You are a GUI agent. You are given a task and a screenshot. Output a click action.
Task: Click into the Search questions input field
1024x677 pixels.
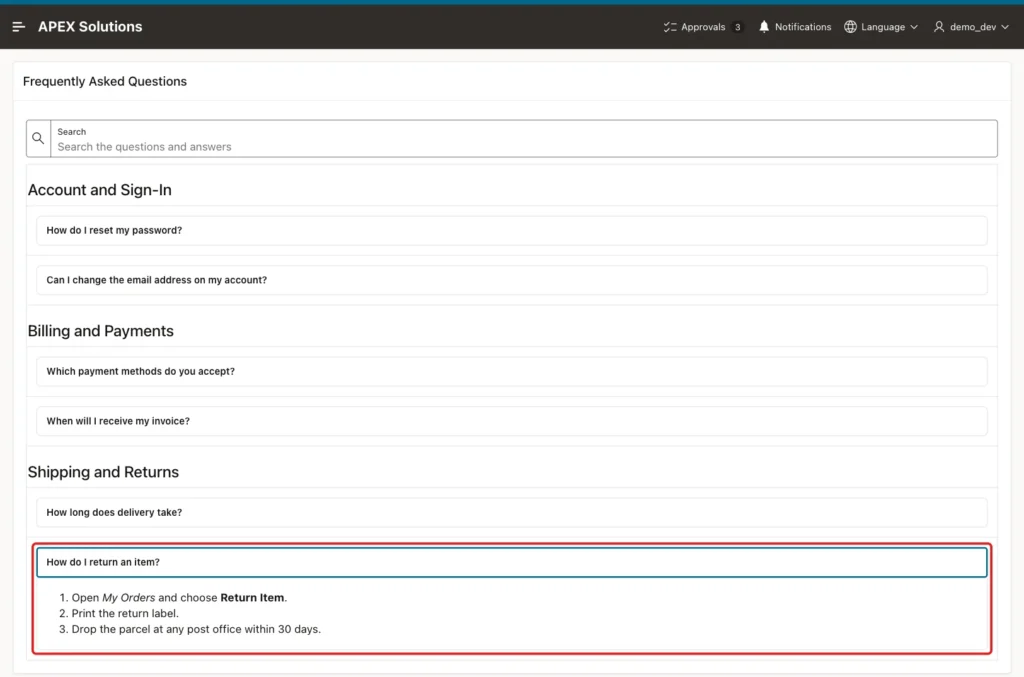click(x=524, y=138)
